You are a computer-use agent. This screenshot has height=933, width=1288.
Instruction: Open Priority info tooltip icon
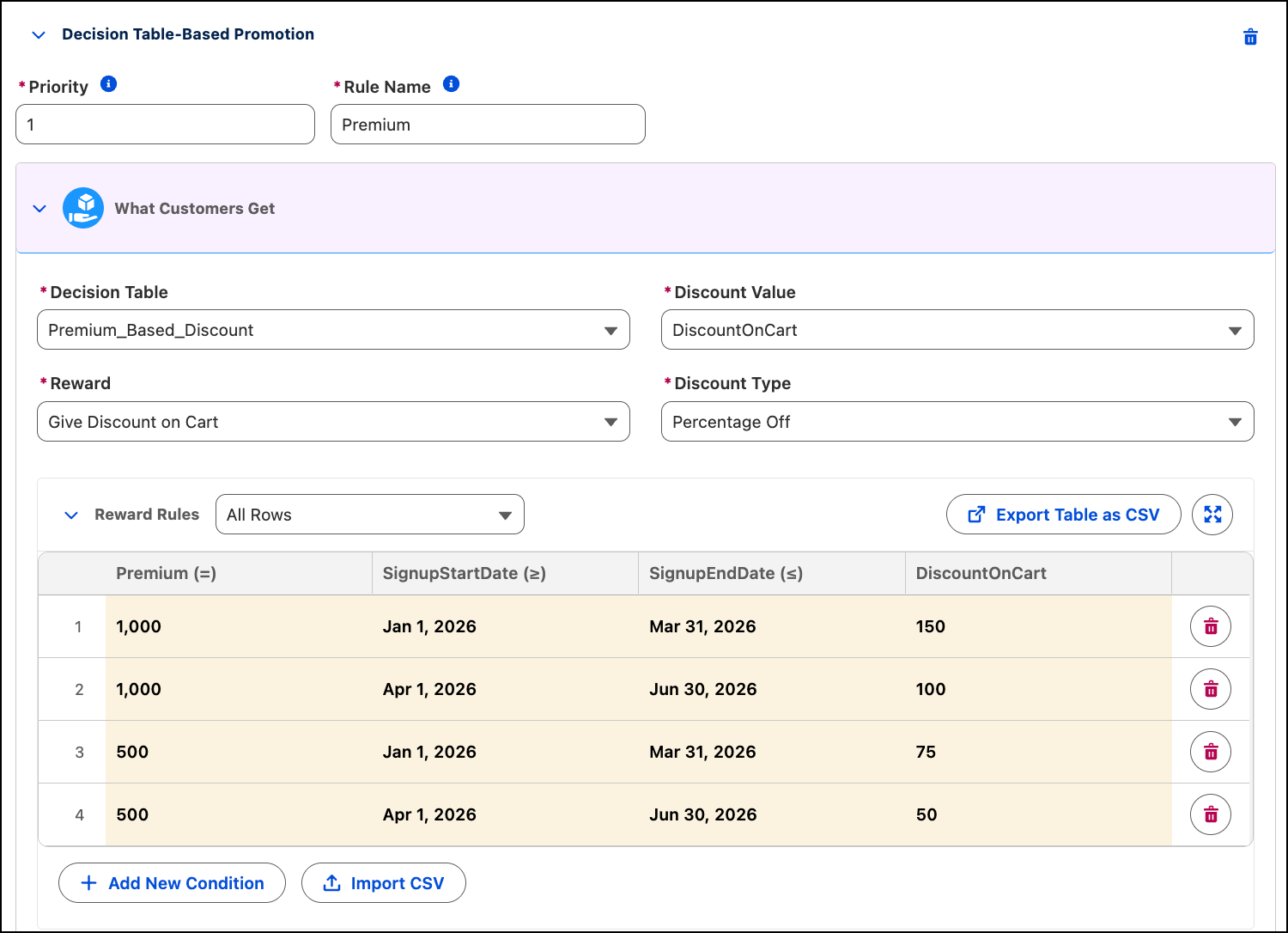pos(108,83)
